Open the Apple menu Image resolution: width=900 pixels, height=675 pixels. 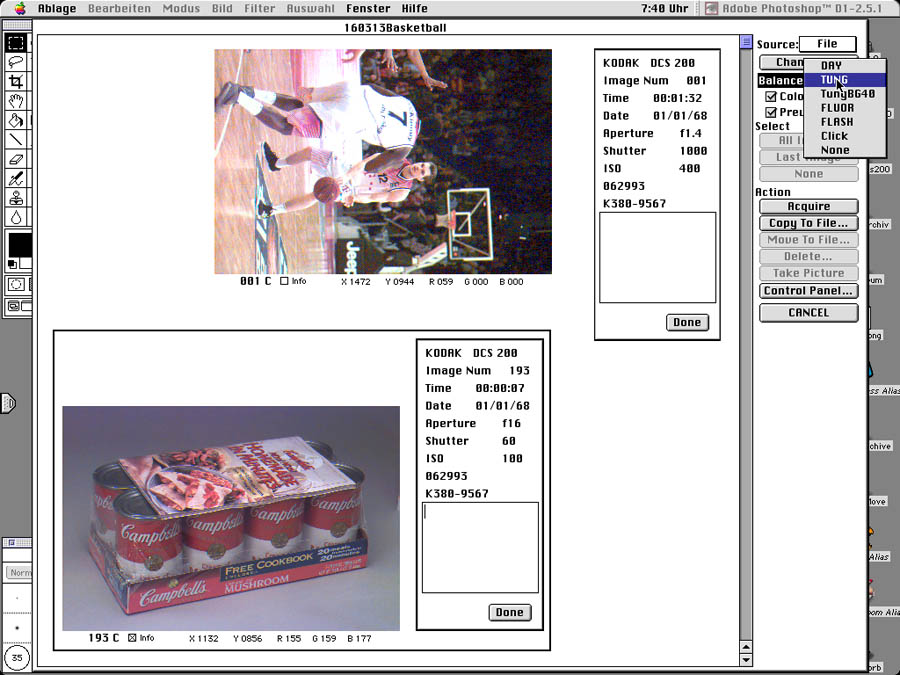(20, 8)
